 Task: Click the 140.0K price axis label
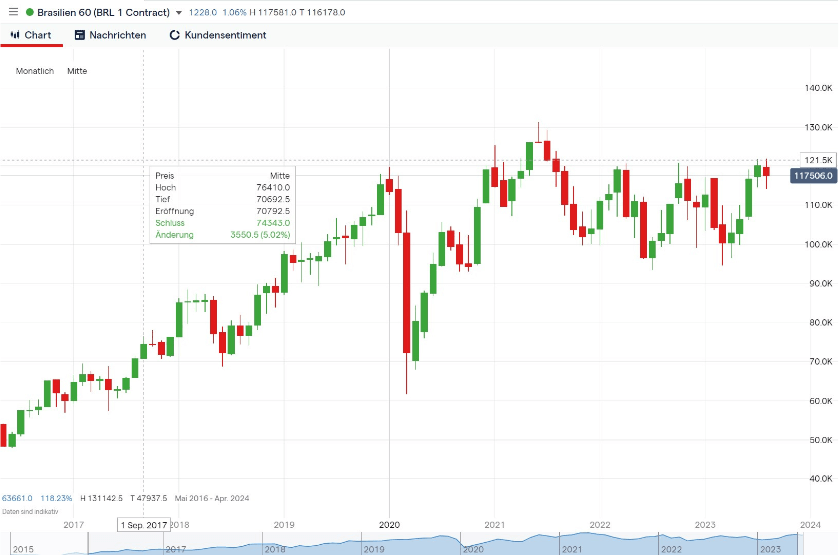tap(819, 88)
